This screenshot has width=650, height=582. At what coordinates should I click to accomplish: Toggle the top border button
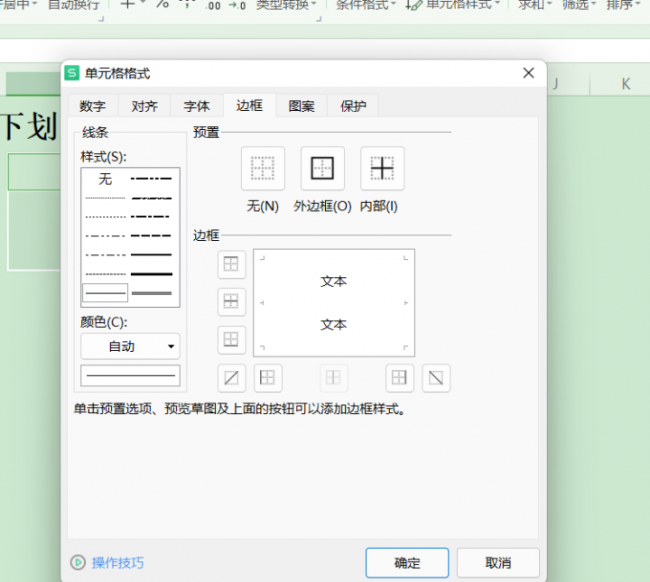[x=231, y=264]
